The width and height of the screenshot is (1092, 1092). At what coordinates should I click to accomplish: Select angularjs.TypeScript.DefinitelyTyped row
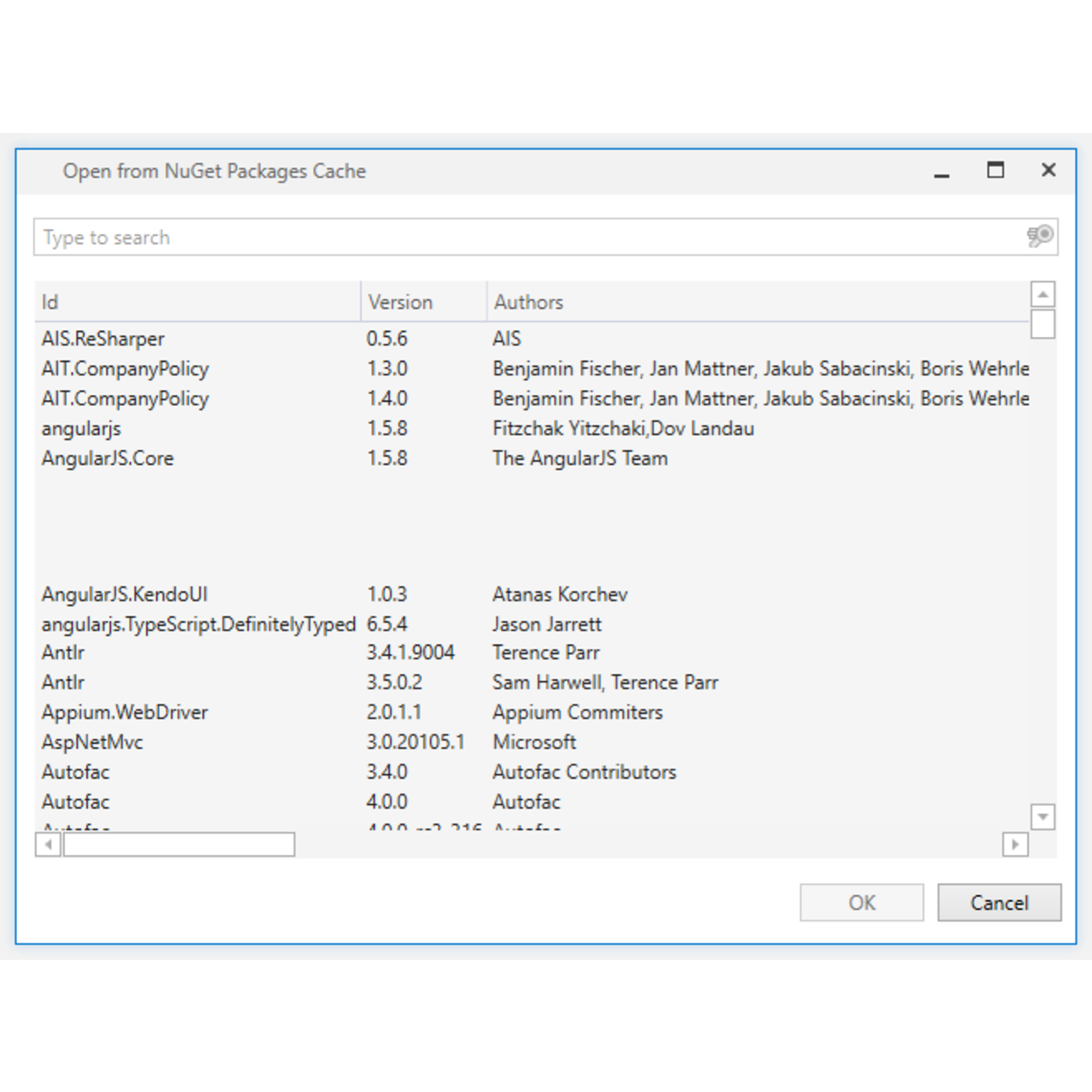532,624
